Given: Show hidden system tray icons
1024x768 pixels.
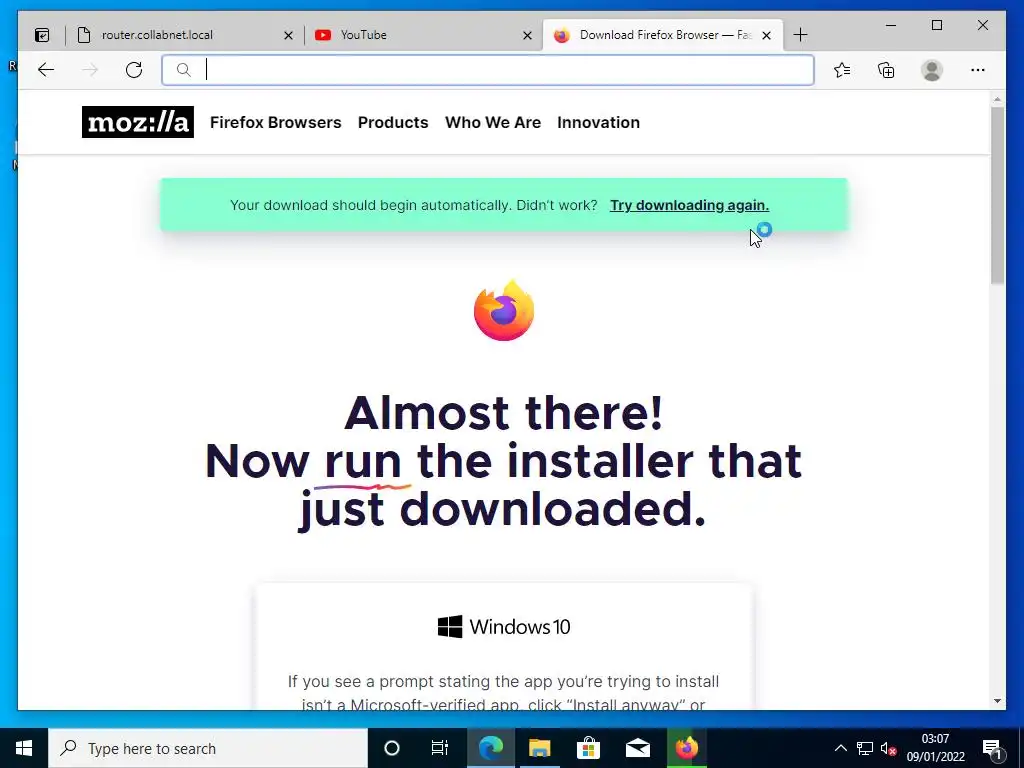Looking at the screenshot, I should point(840,748).
